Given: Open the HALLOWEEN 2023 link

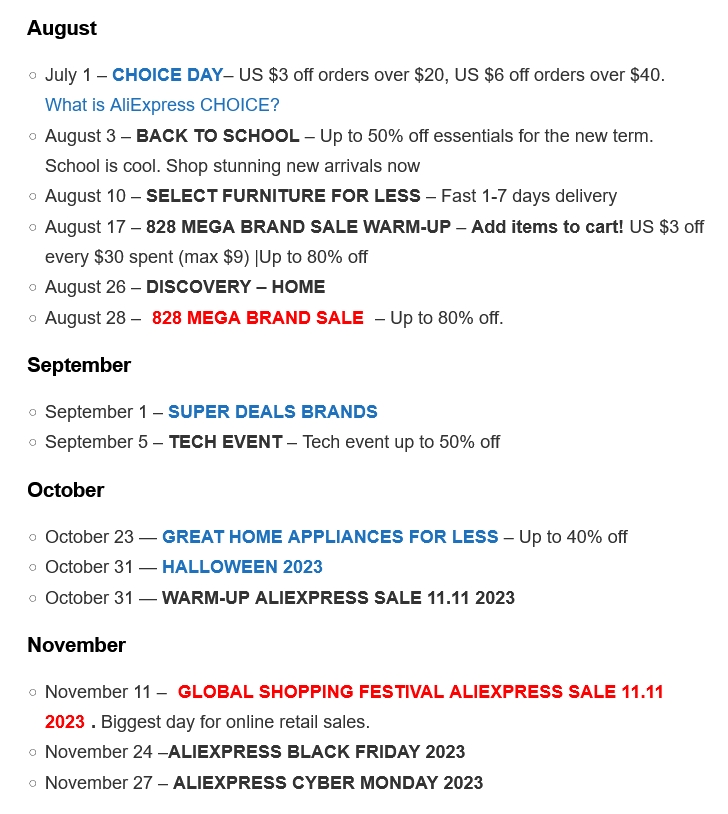Looking at the screenshot, I should (242, 567).
